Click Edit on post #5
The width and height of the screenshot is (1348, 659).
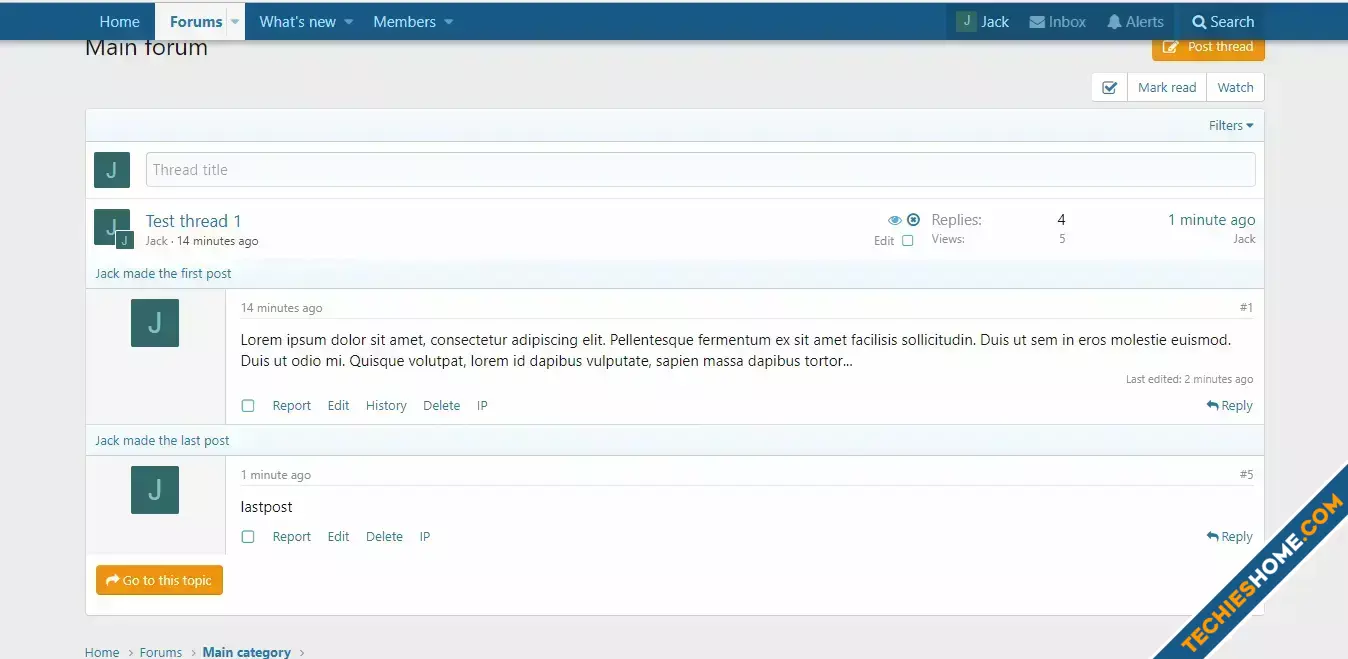click(x=338, y=537)
